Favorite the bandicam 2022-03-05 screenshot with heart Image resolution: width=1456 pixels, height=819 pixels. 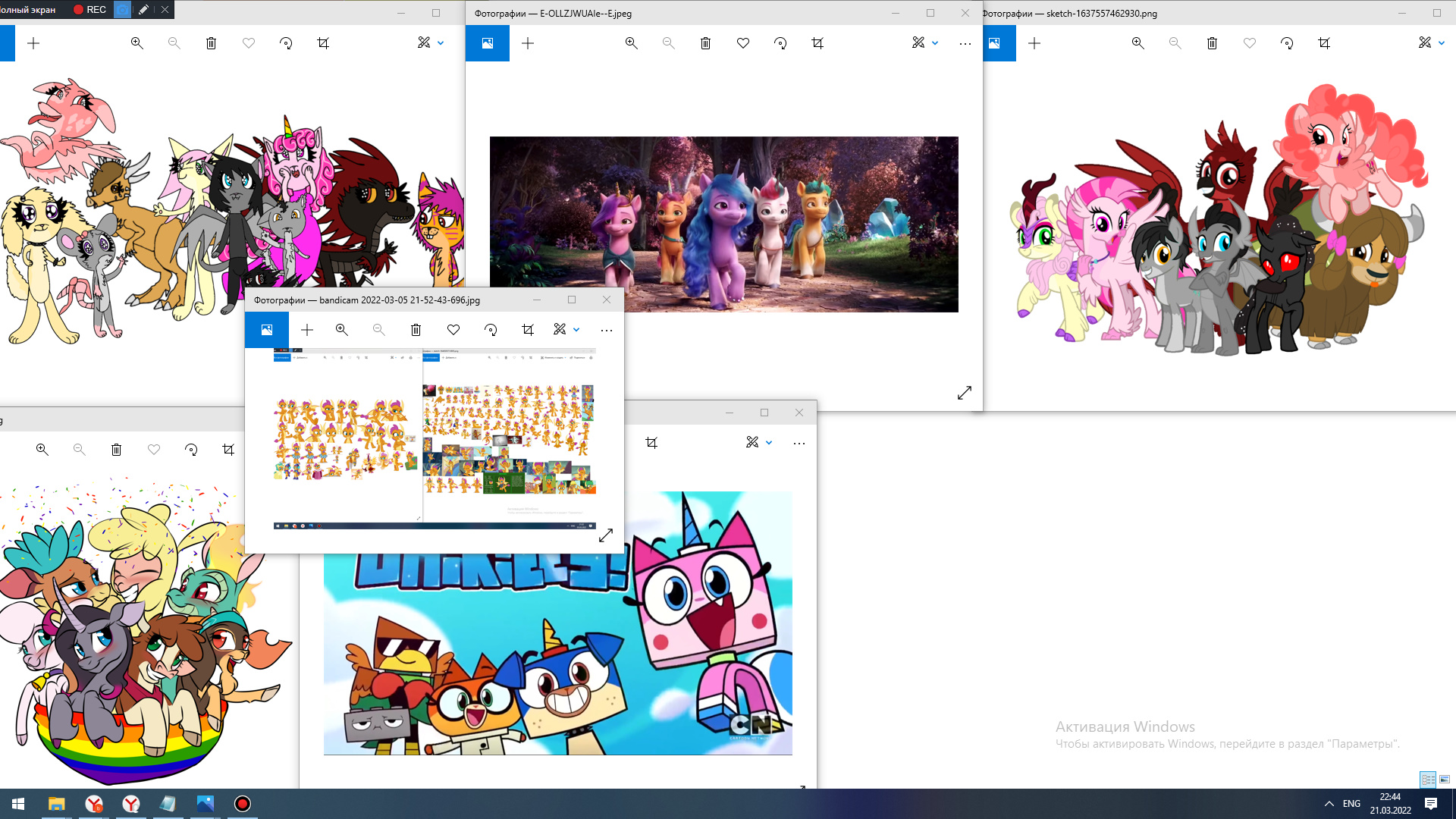pyautogui.click(x=453, y=330)
